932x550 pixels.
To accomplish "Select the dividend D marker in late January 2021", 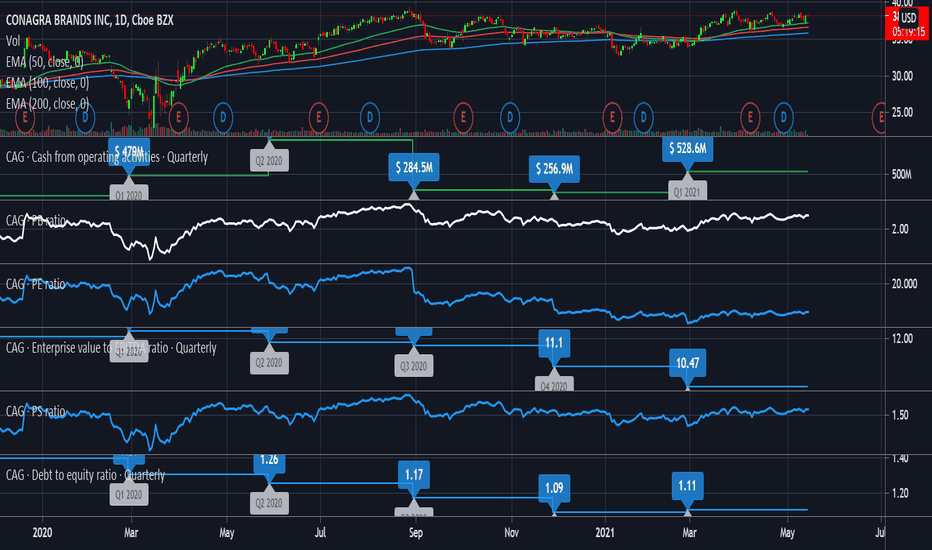I will click(x=643, y=117).
